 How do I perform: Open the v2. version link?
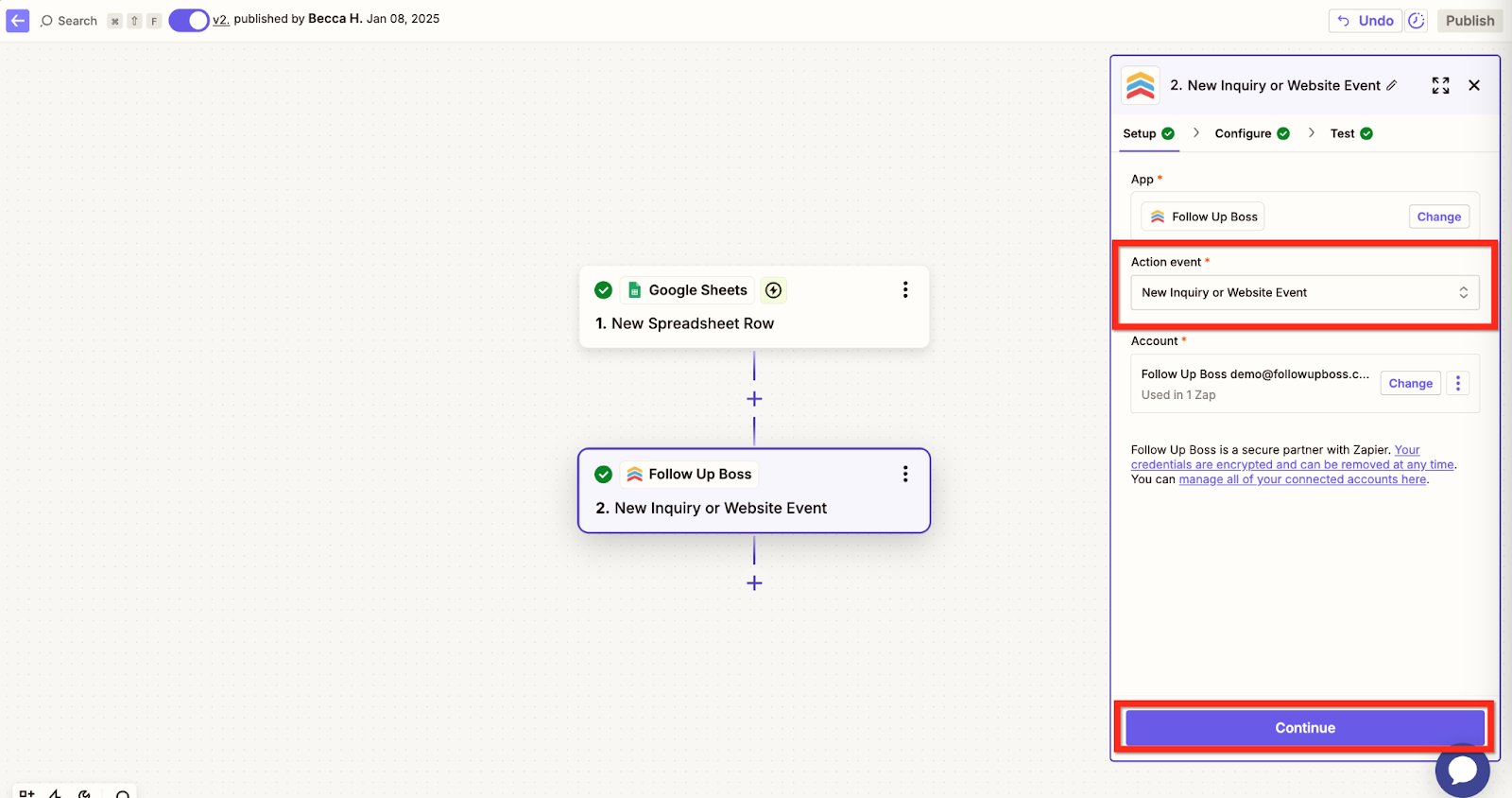[221, 19]
